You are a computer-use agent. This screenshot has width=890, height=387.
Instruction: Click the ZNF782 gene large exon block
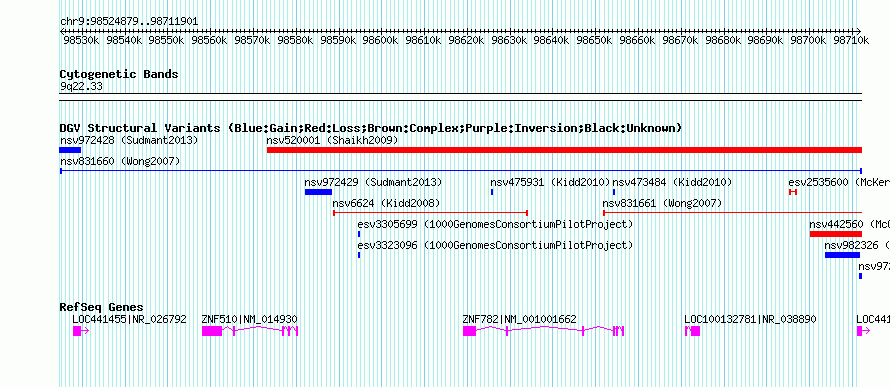pyautogui.click(x=469, y=331)
